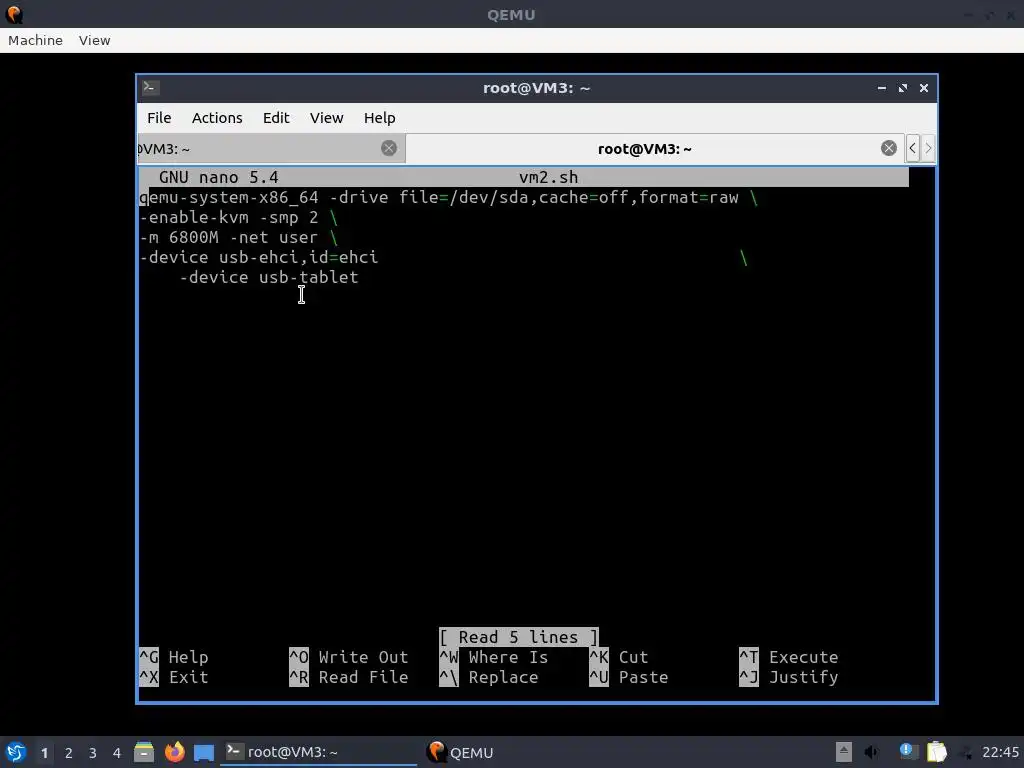The width and height of the screenshot is (1024, 768).
Task: Click the terminal icon in window title bar
Action: [150, 88]
